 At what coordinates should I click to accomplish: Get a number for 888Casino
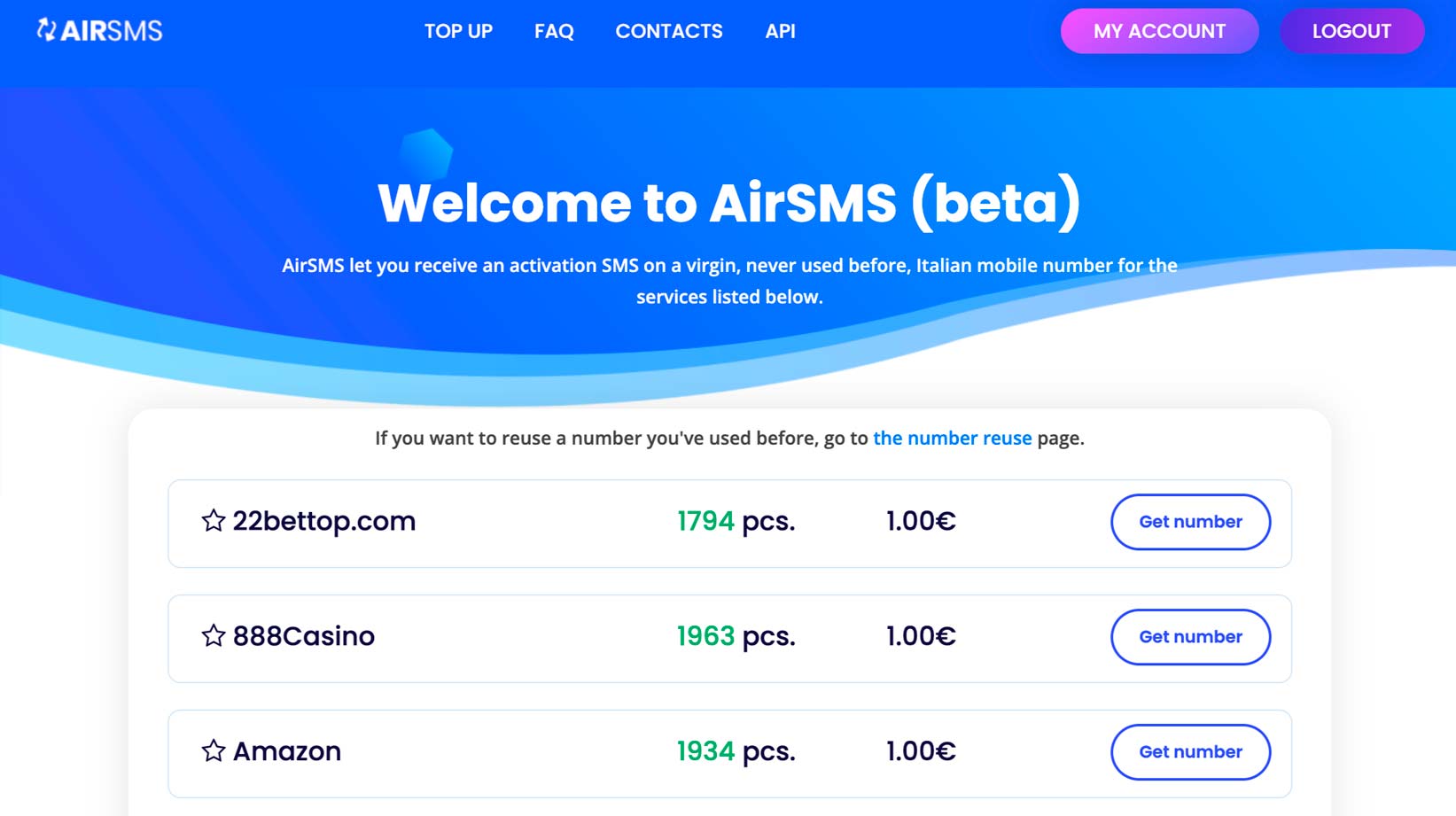tap(1190, 637)
